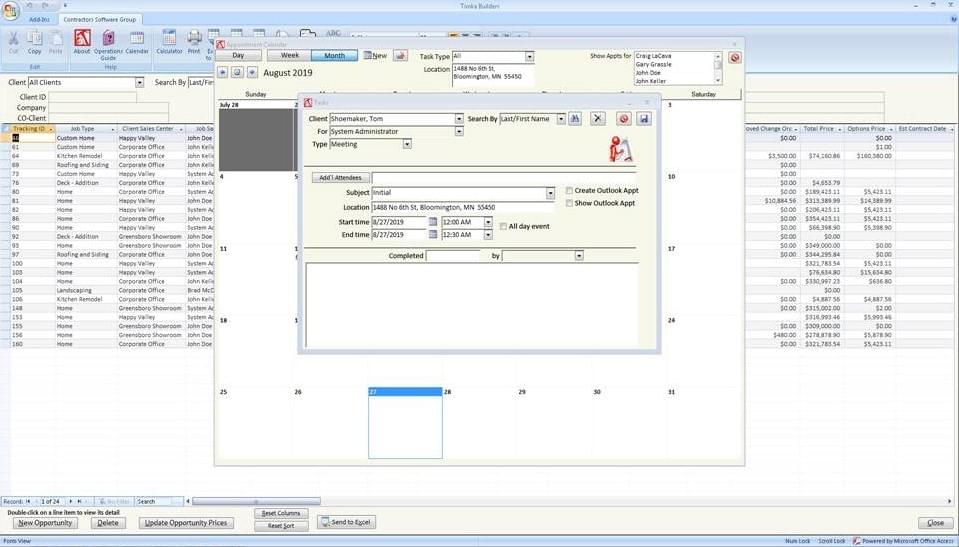Click the Print icon in the ribbon
This screenshot has width=959, height=547.
click(x=194, y=41)
